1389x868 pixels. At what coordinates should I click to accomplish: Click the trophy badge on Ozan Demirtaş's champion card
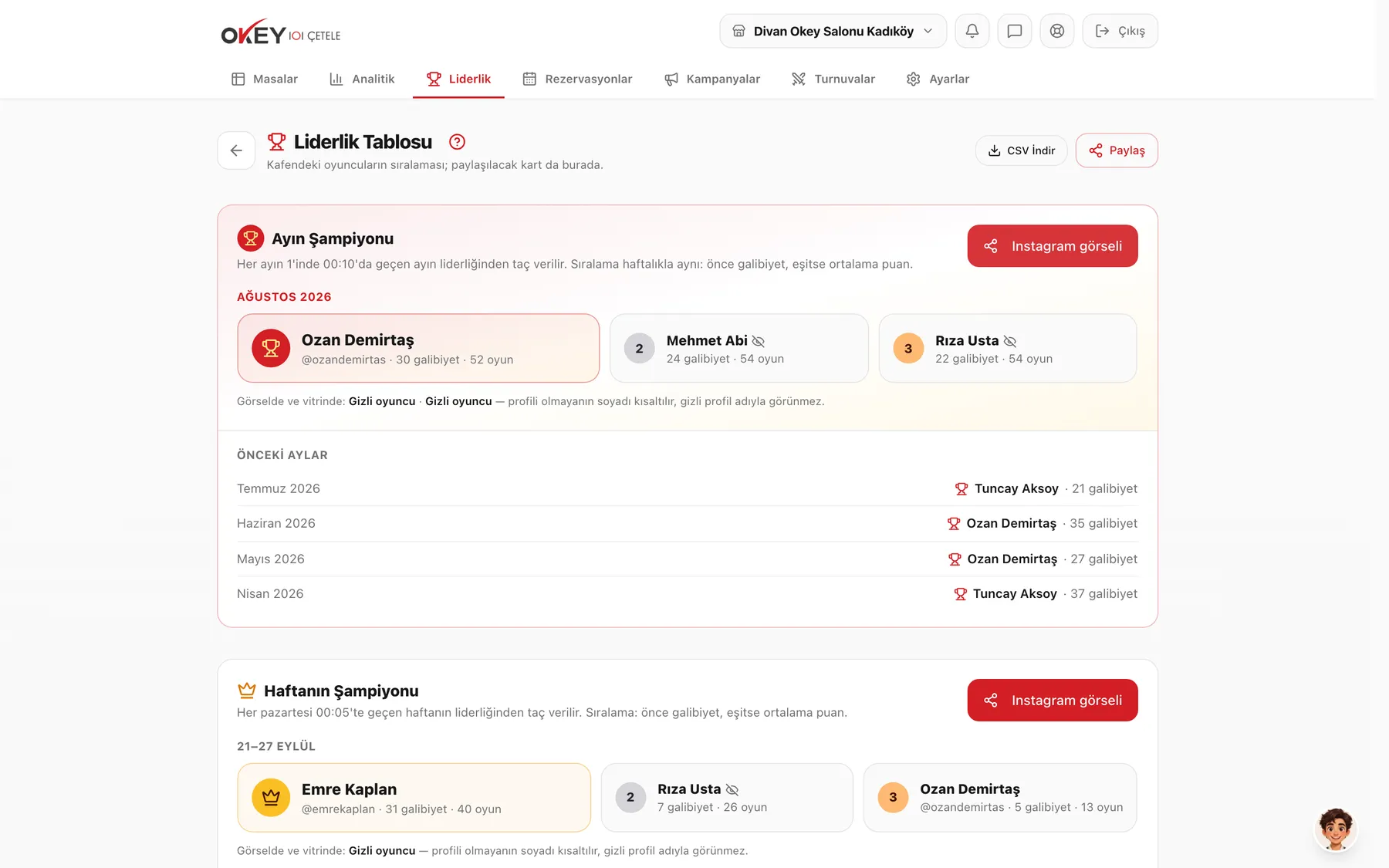pyautogui.click(x=271, y=348)
